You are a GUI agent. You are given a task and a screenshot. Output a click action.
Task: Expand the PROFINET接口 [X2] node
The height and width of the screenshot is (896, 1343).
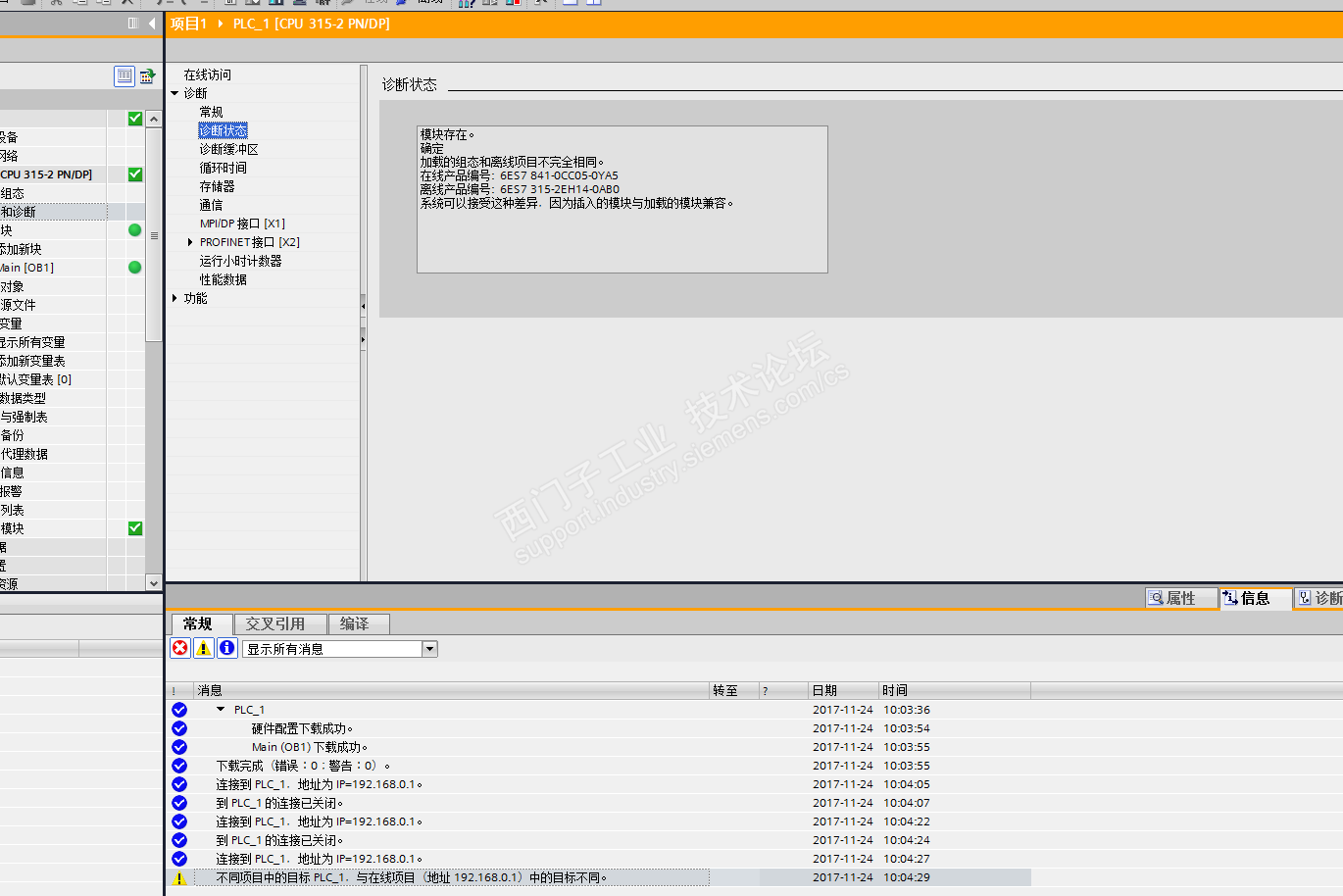pyautogui.click(x=190, y=242)
